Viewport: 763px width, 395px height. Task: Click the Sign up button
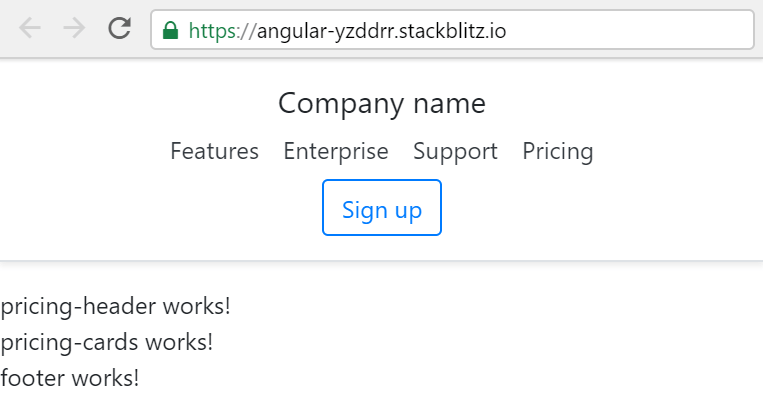tap(382, 208)
